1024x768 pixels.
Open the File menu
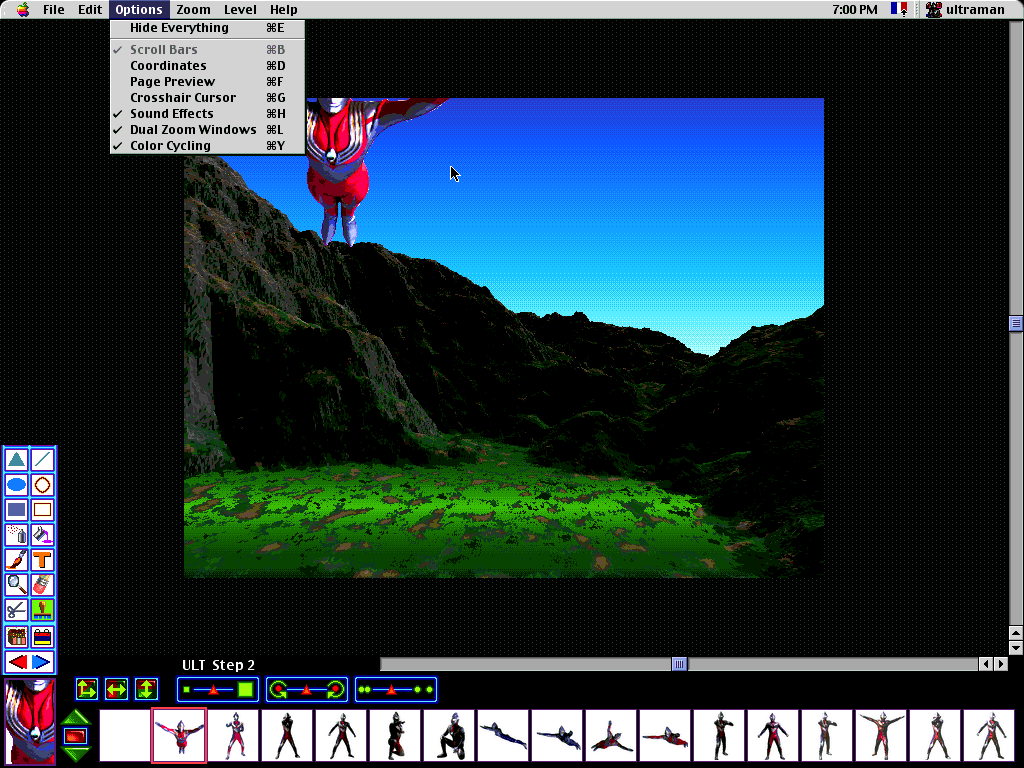pyautogui.click(x=54, y=9)
